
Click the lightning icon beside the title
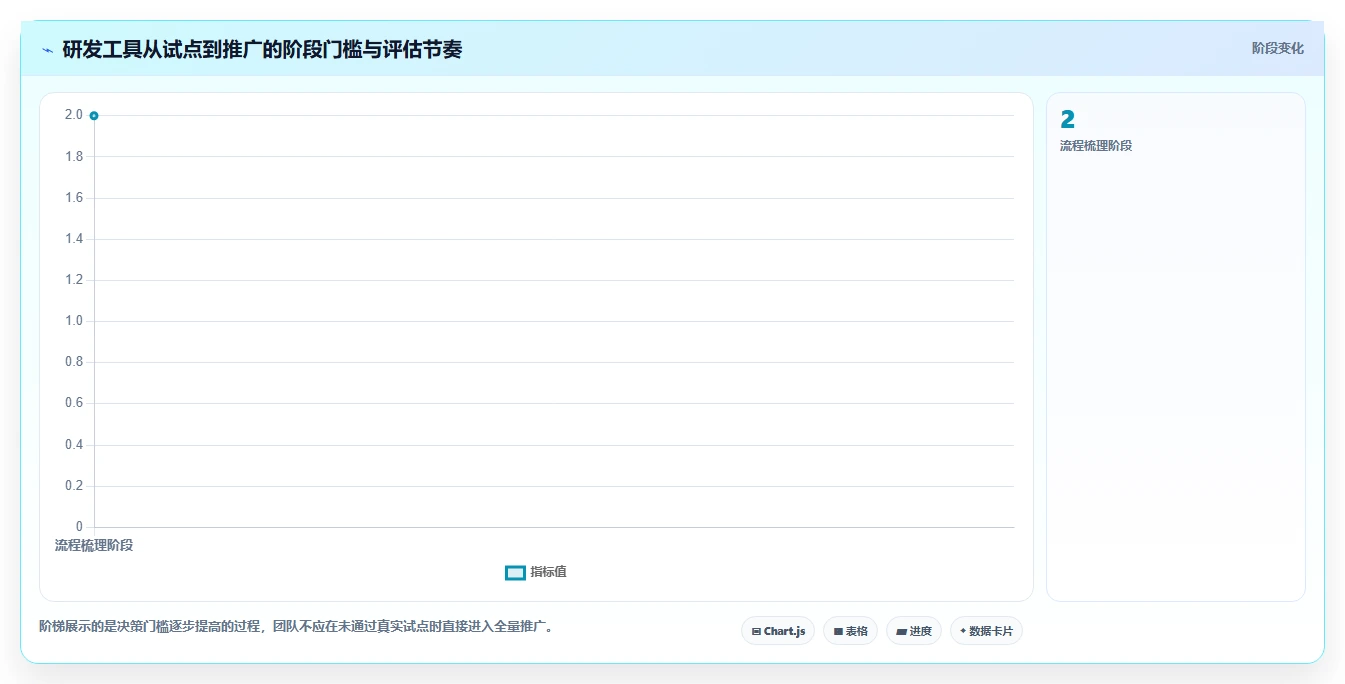[x=47, y=49]
